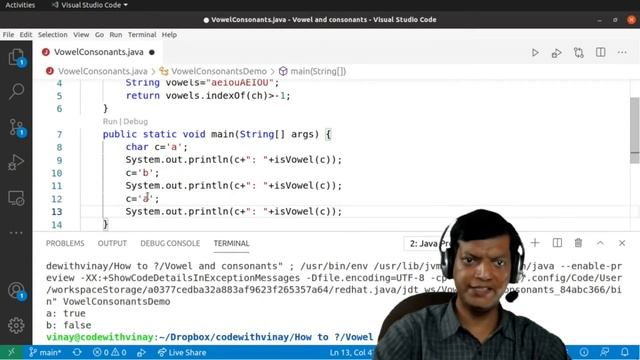Kill the terminal with trash icon
The height and width of the screenshot is (360, 640).
coord(578,243)
